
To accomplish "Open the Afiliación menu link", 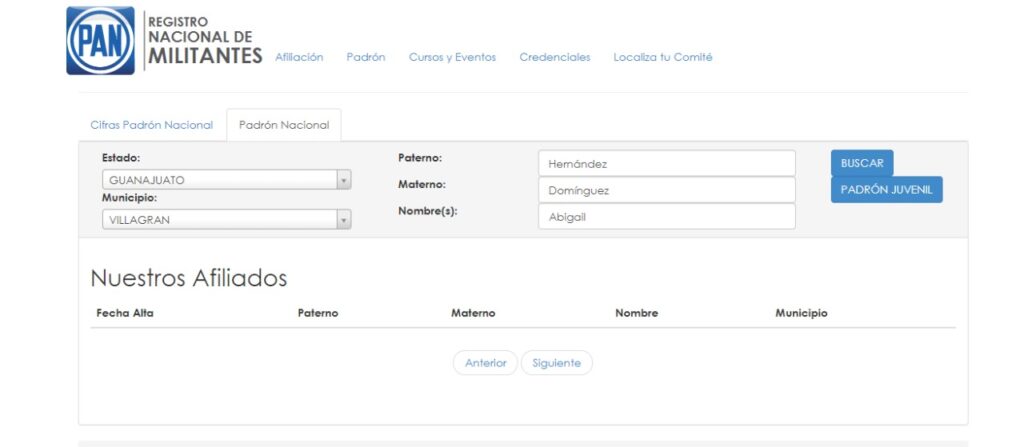I will [299, 57].
